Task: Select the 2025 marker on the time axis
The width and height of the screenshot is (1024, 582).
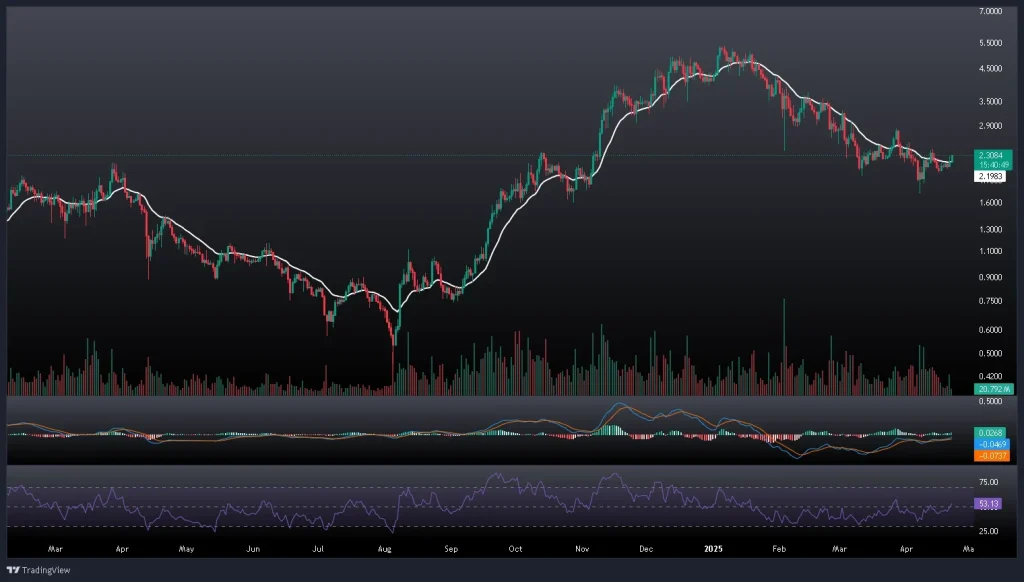Action: (x=712, y=549)
